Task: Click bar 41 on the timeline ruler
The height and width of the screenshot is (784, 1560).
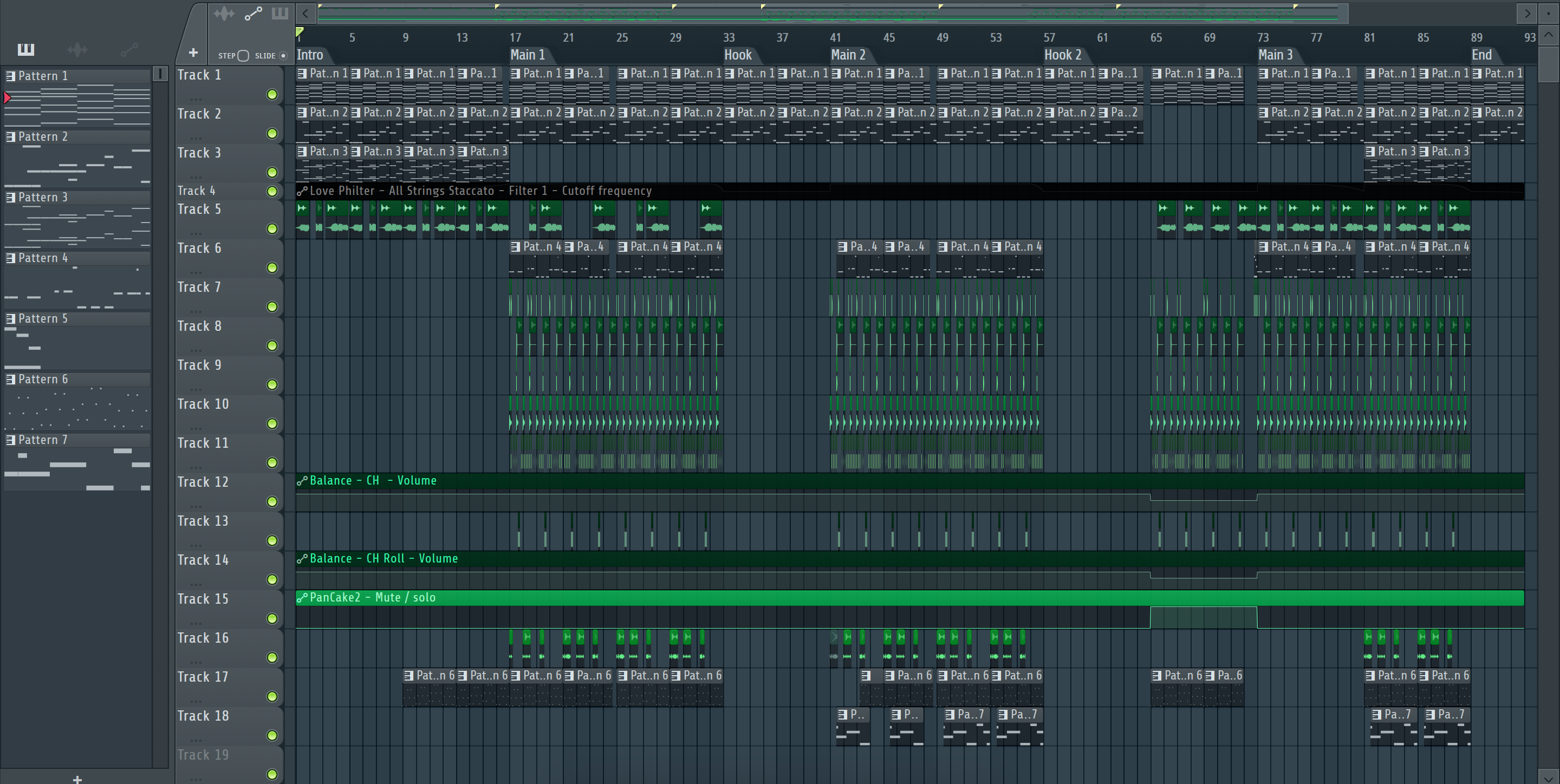Action: click(x=835, y=37)
